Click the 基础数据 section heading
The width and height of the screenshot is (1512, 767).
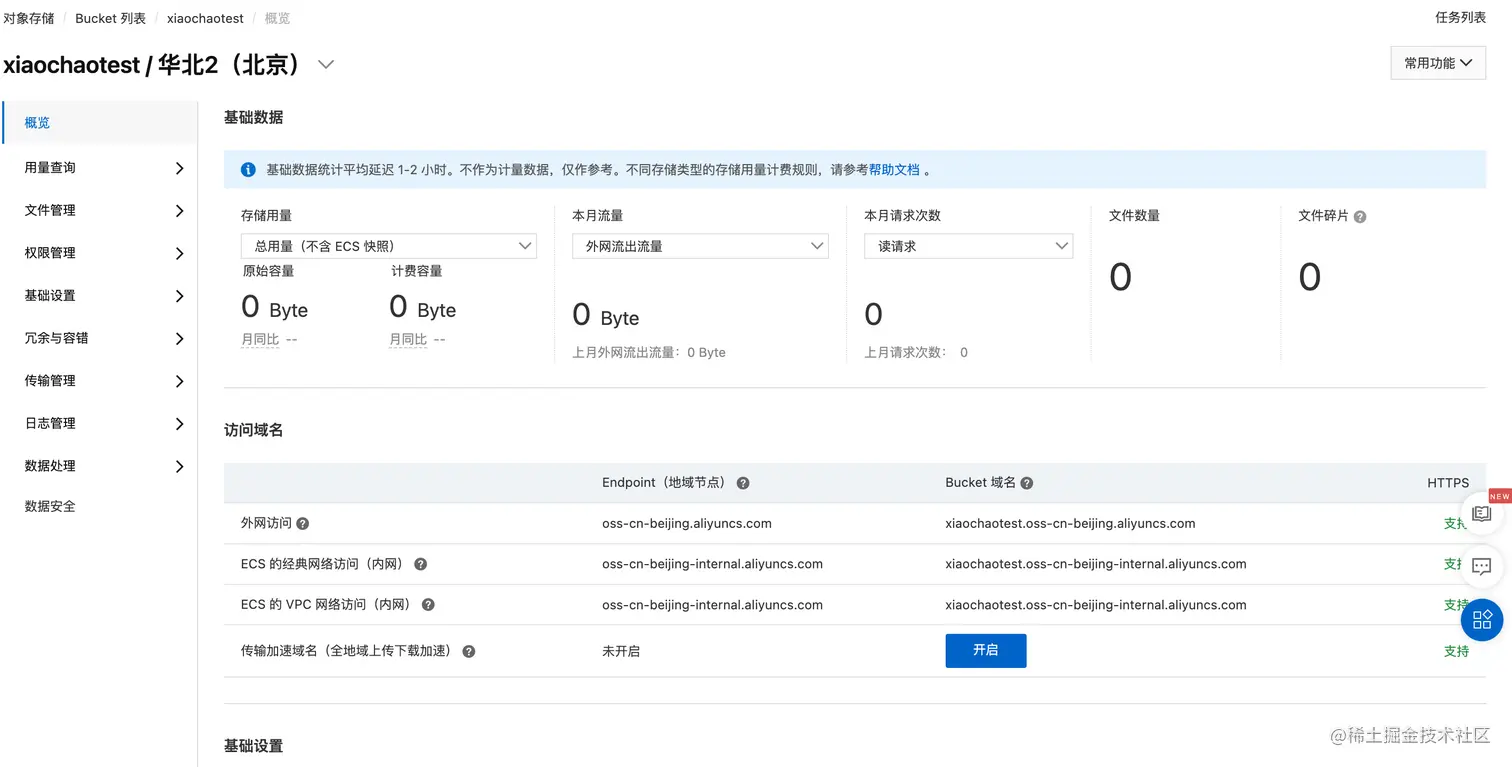[254, 118]
